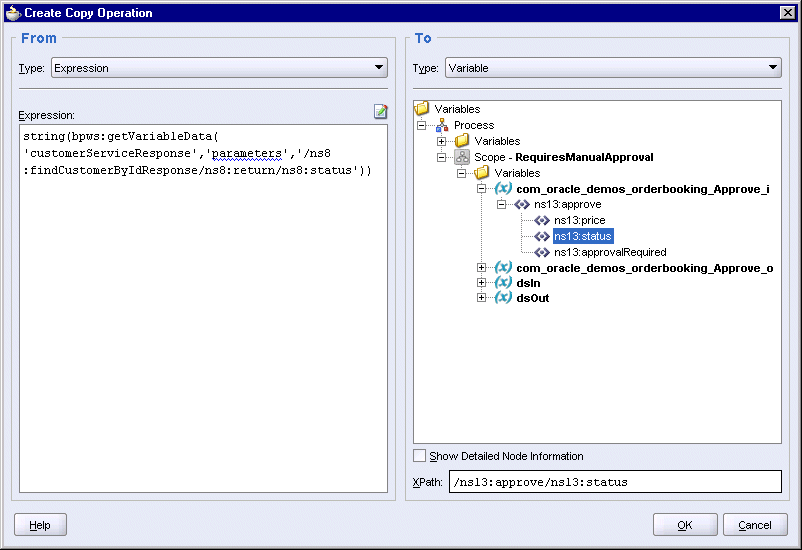Click the Scope RequiresManualApproval icon
The height and width of the screenshot is (550, 802).
click(x=462, y=157)
